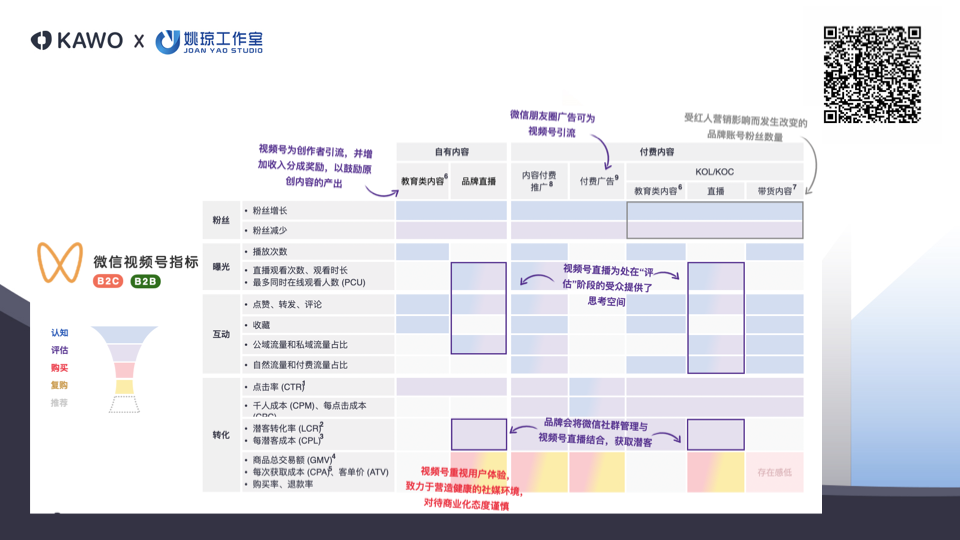960x540 pixels.
Task: Click the QR code image
Action: tap(872, 75)
